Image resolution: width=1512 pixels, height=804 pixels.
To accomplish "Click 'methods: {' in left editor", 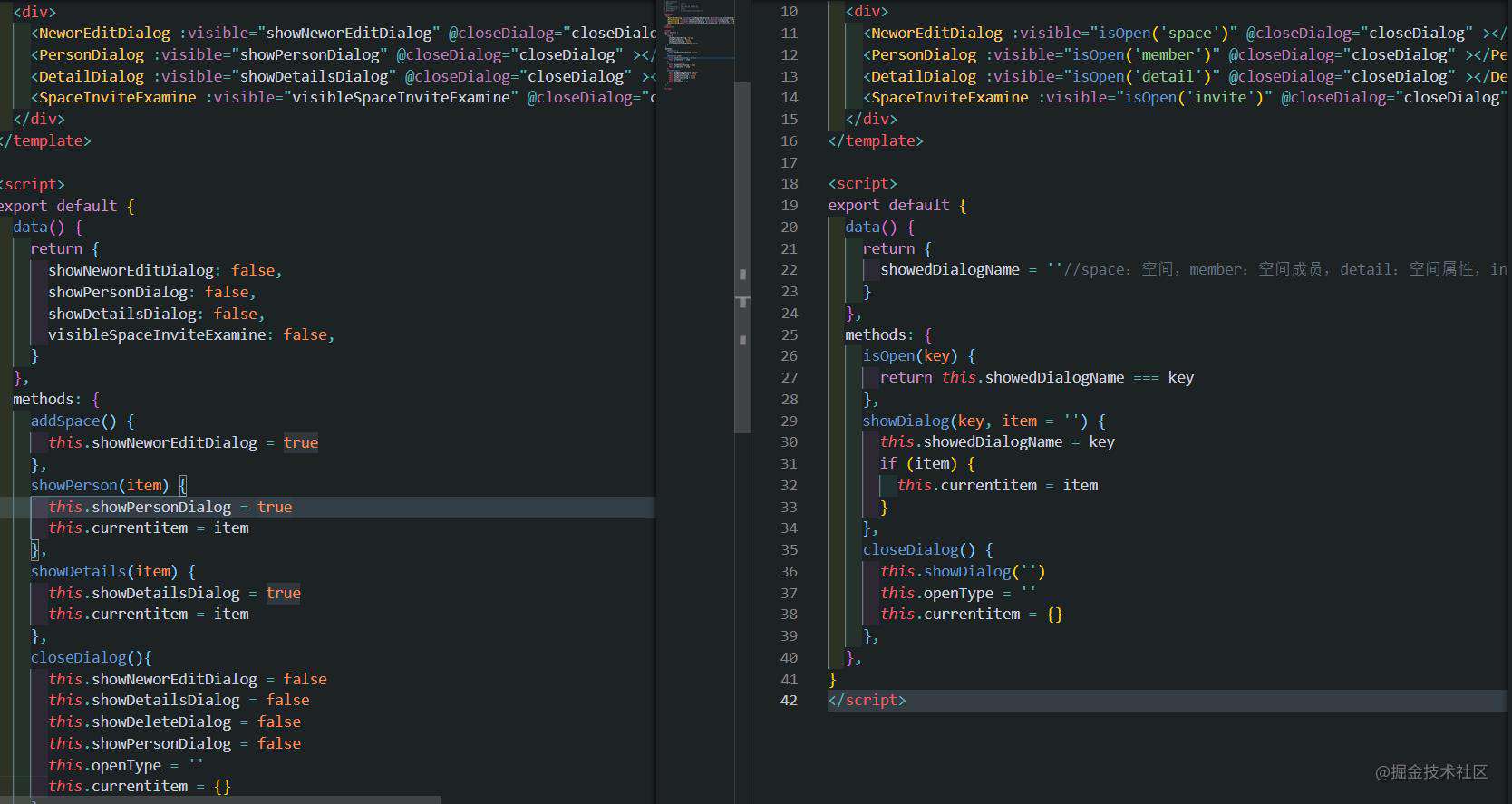I will click(x=56, y=400).
